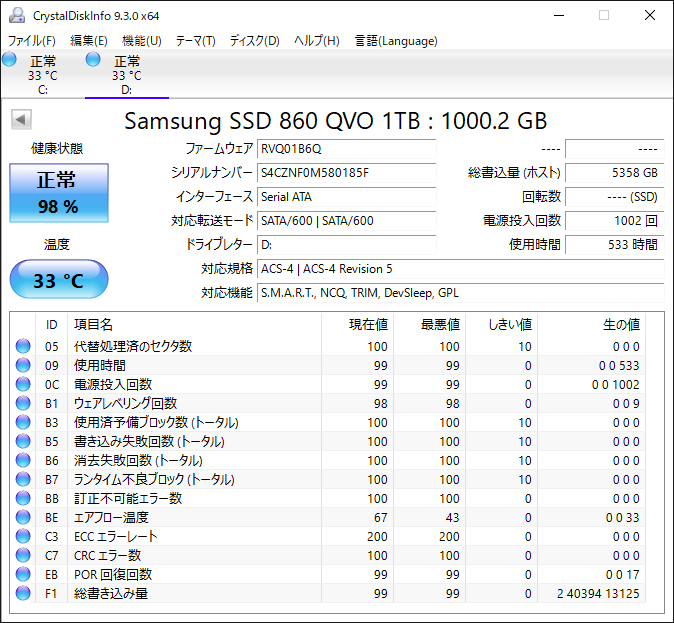Open the ヘルプ(H) menu
The height and width of the screenshot is (623, 674).
[x=317, y=41]
